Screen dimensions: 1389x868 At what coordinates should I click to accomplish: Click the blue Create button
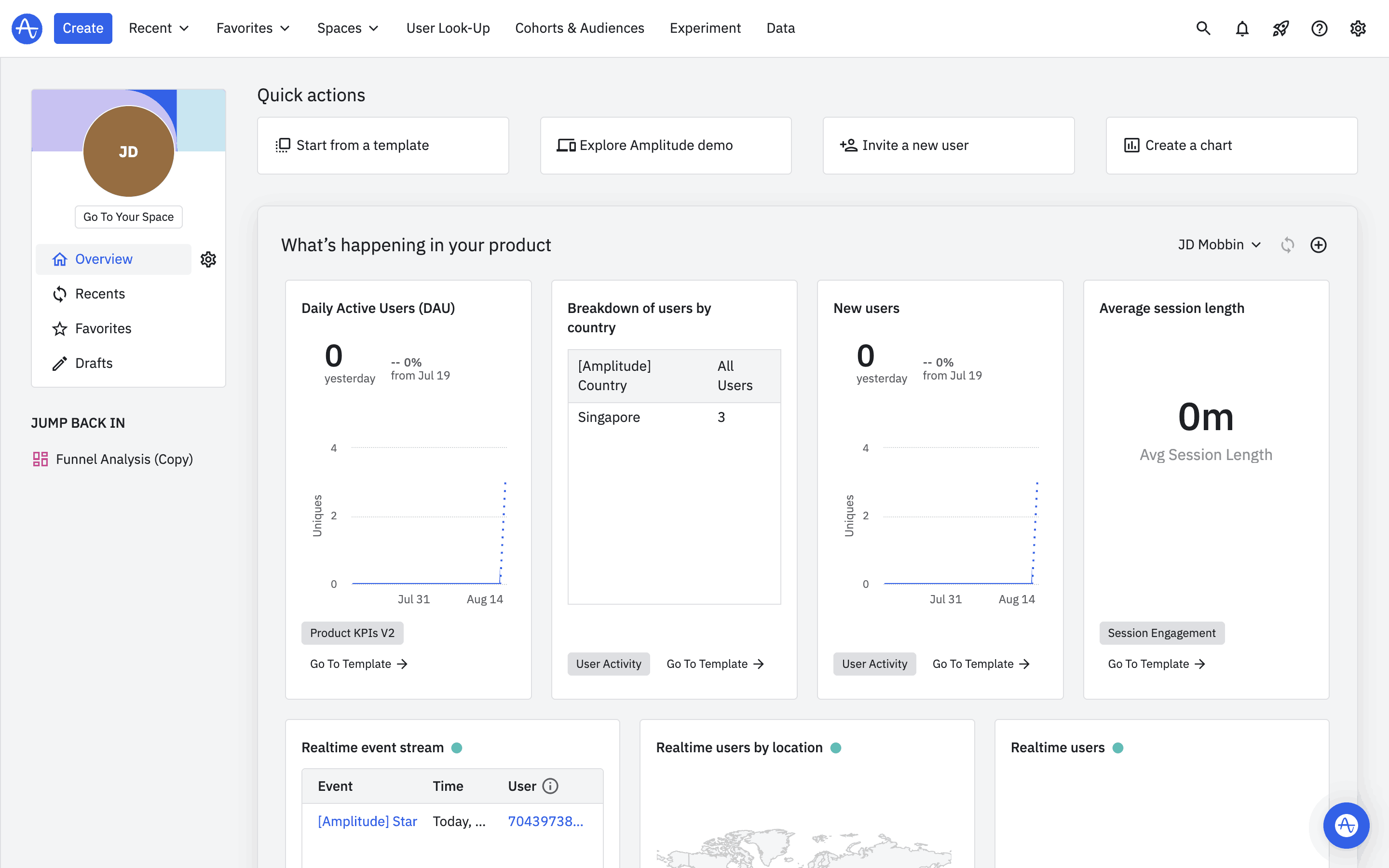click(x=83, y=28)
